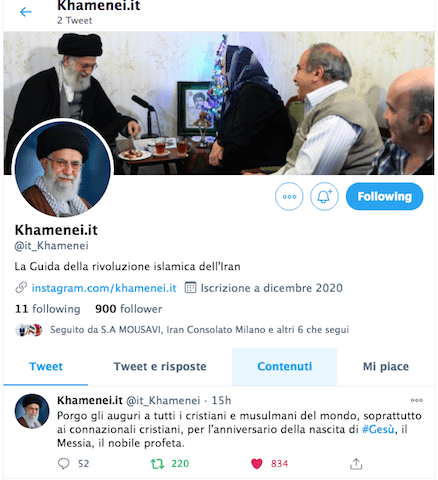View the 900 follower list
The height and width of the screenshot is (480, 438).
[x=129, y=309]
